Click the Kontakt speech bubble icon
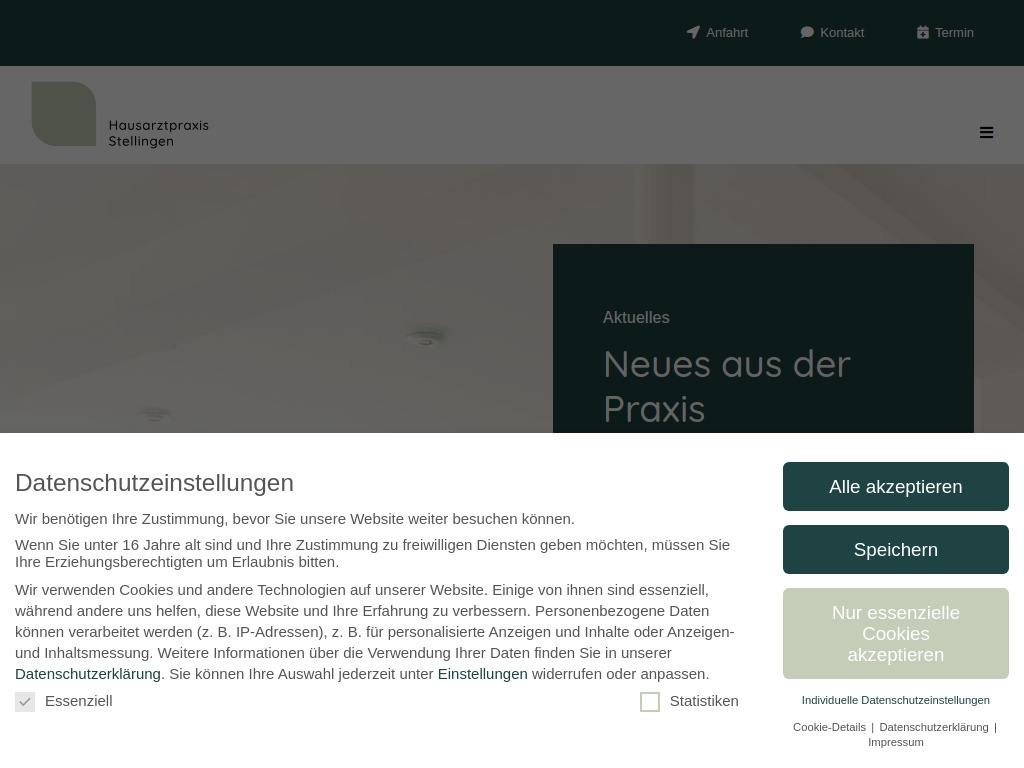This screenshot has width=1024, height=768. click(806, 32)
